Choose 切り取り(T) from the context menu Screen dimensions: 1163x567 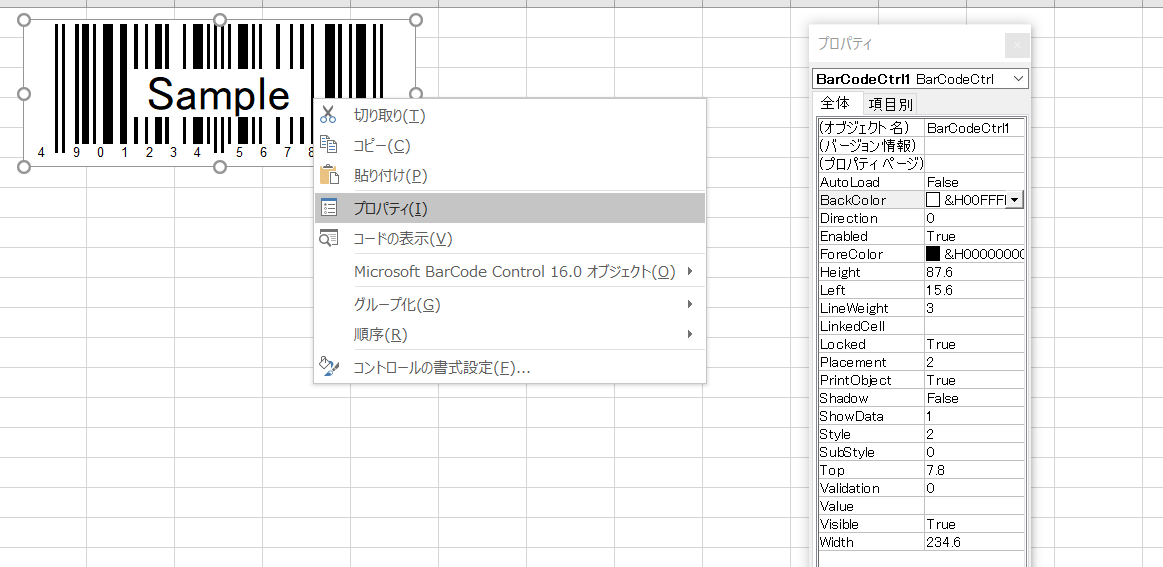click(510, 115)
